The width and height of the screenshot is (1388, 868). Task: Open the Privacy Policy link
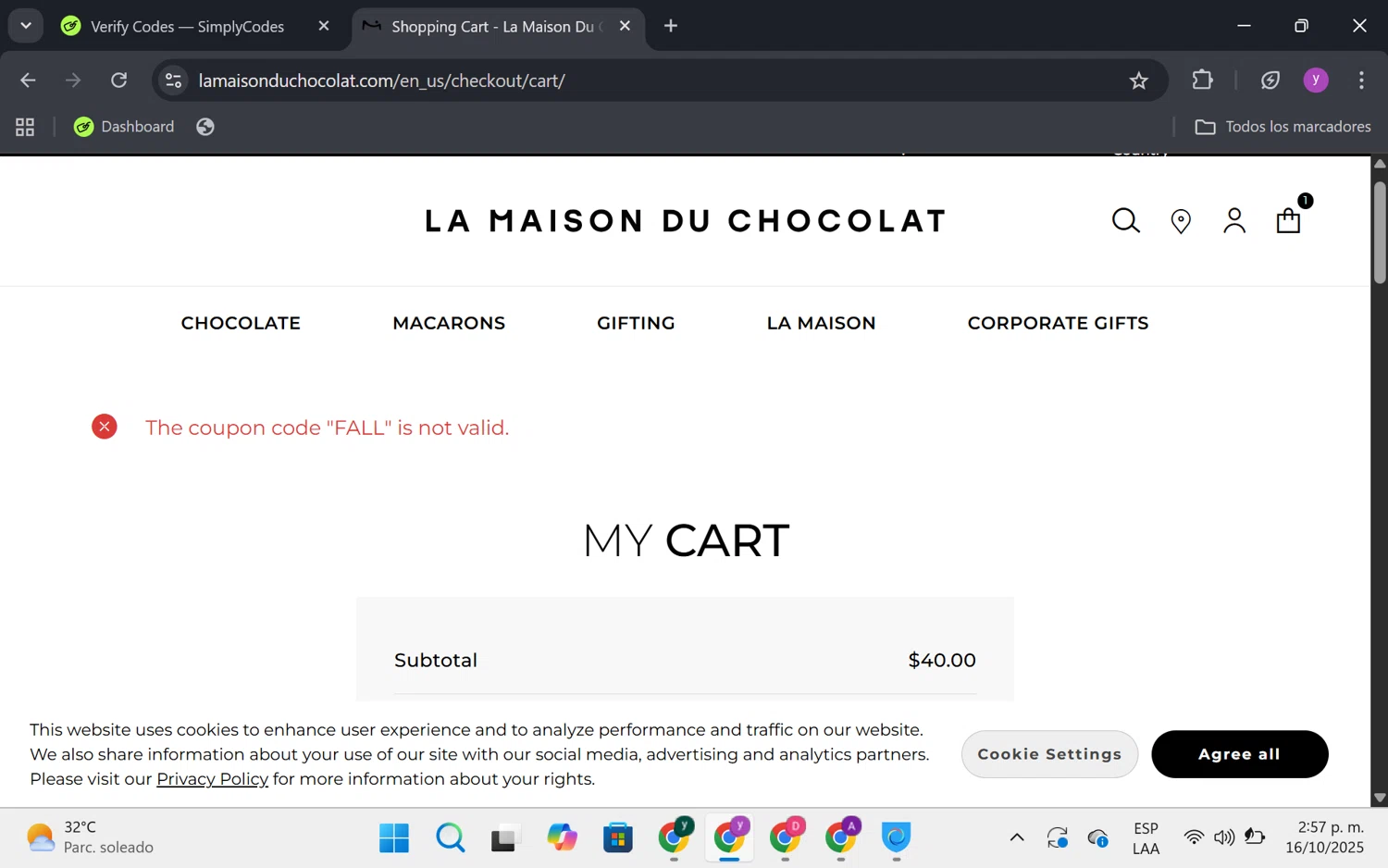212,779
